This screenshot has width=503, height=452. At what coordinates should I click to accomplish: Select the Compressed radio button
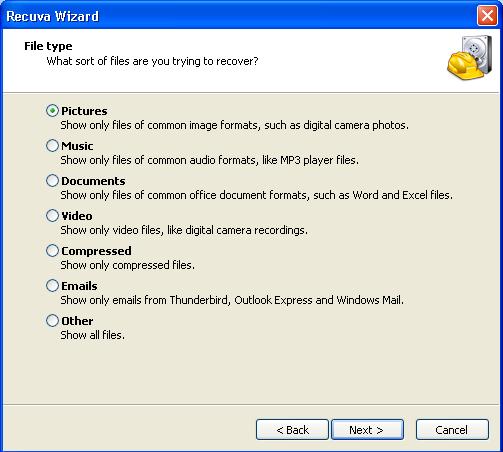click(52, 251)
